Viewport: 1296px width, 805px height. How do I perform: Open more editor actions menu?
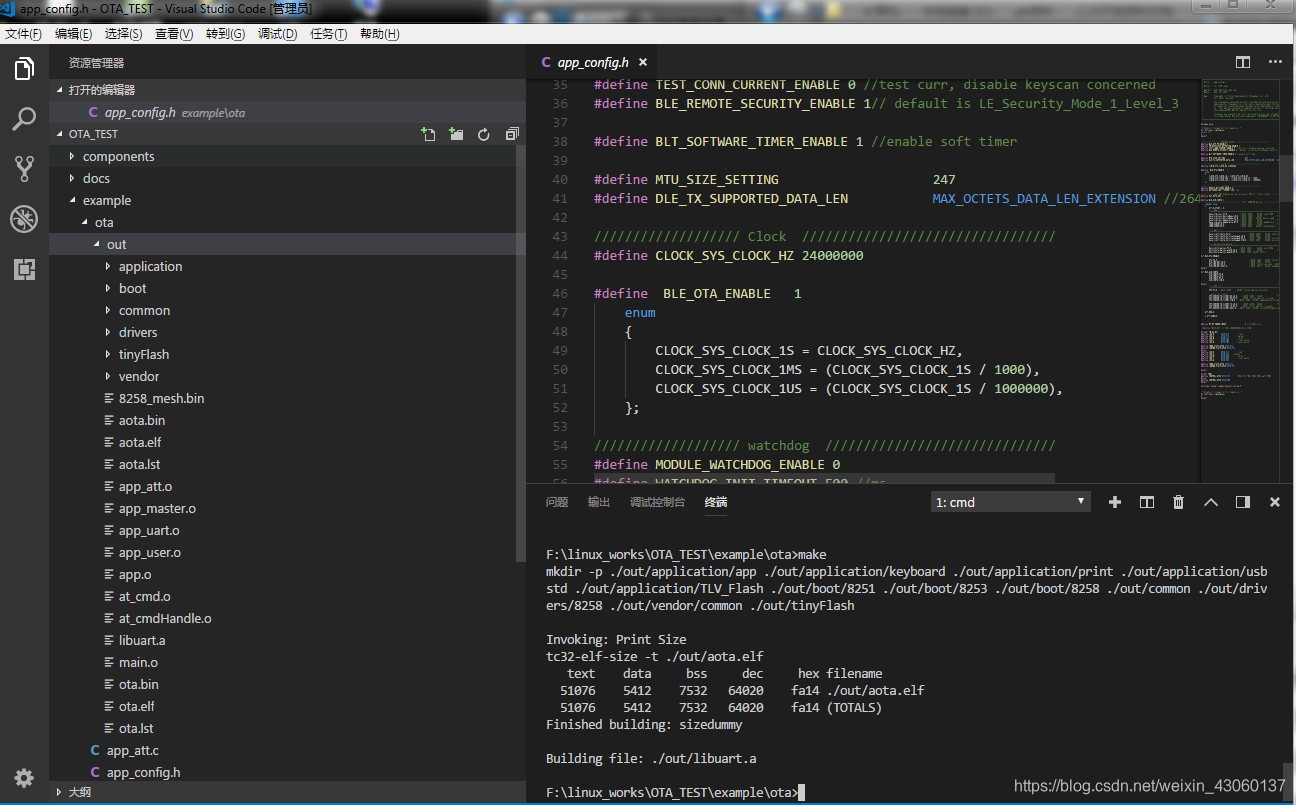[x=1275, y=62]
